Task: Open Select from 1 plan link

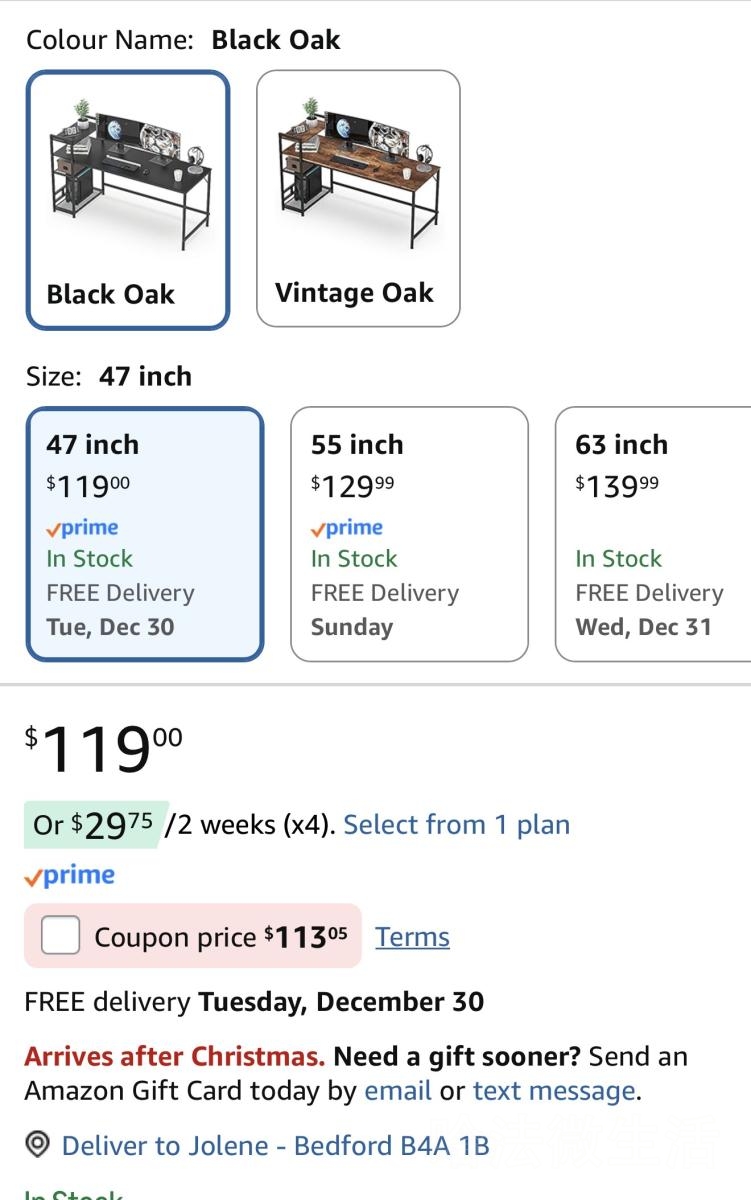Action: (x=456, y=825)
